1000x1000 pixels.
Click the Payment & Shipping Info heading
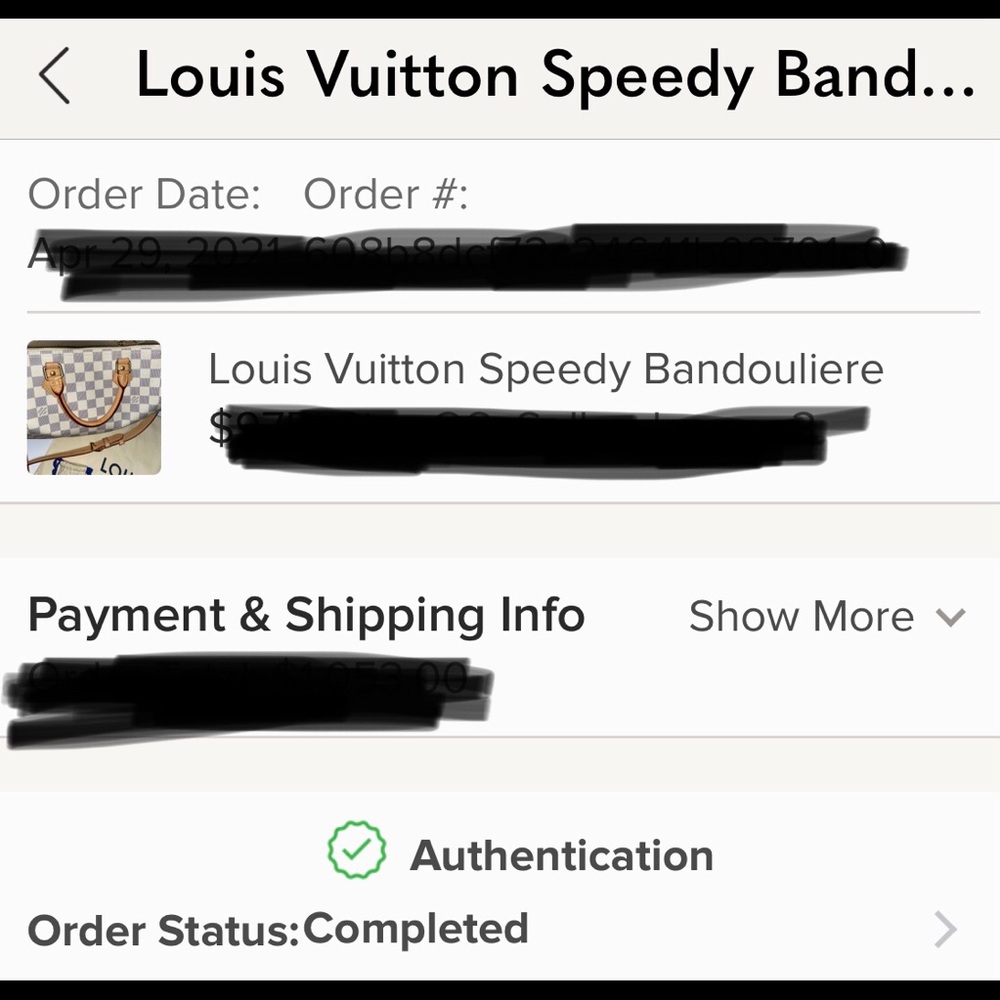pyautogui.click(x=306, y=615)
